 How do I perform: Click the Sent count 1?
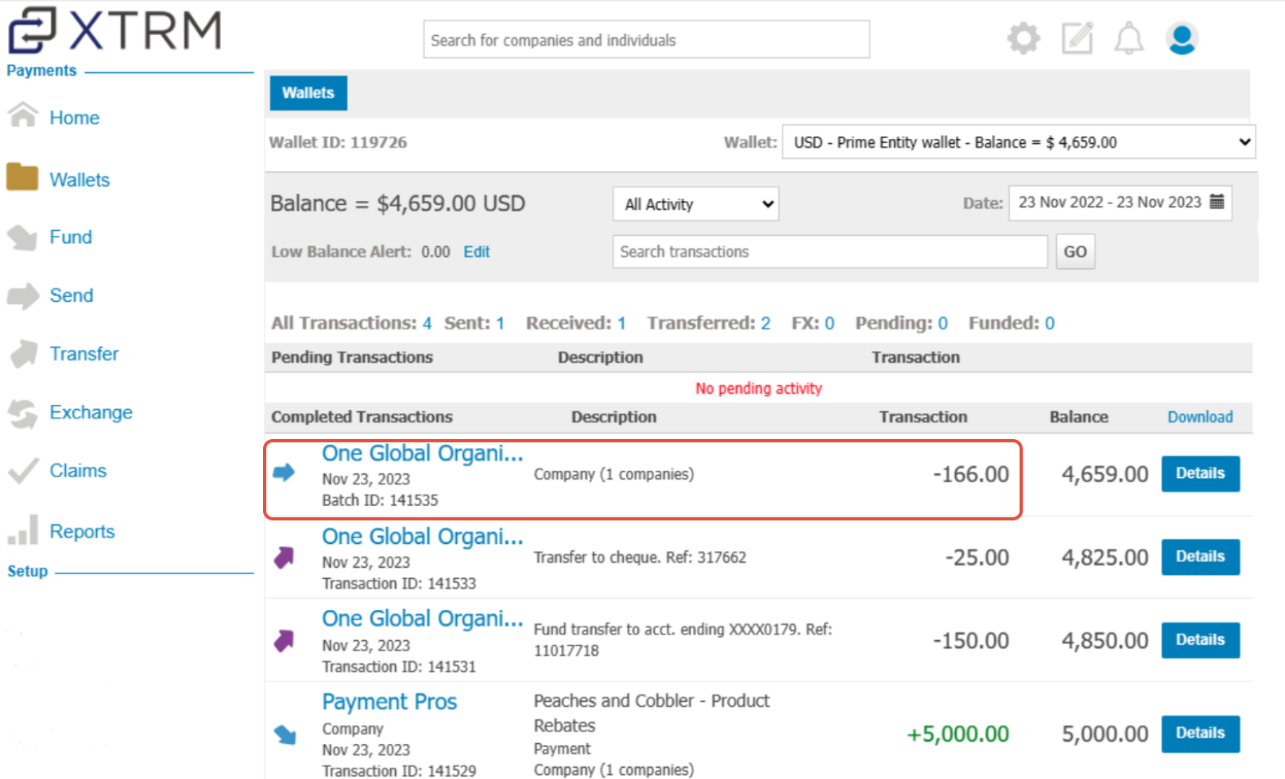coord(500,323)
